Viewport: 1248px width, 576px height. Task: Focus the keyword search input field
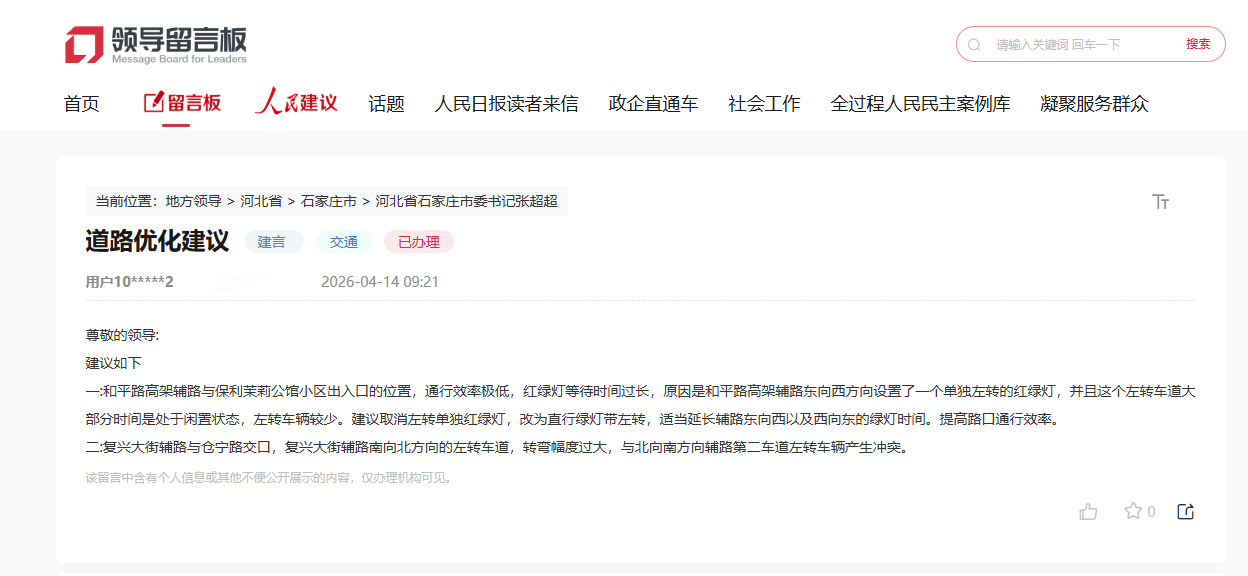coord(1083,44)
